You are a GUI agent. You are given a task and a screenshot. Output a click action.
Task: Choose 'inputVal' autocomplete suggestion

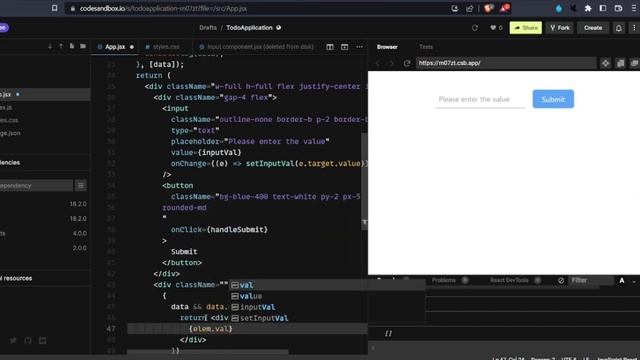point(327,307)
